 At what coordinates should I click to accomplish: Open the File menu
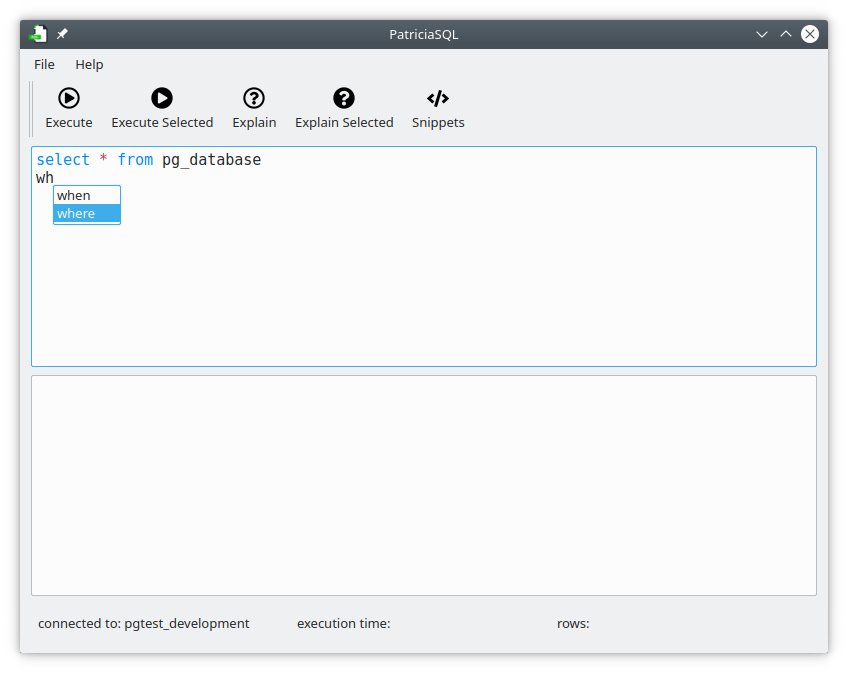44,64
